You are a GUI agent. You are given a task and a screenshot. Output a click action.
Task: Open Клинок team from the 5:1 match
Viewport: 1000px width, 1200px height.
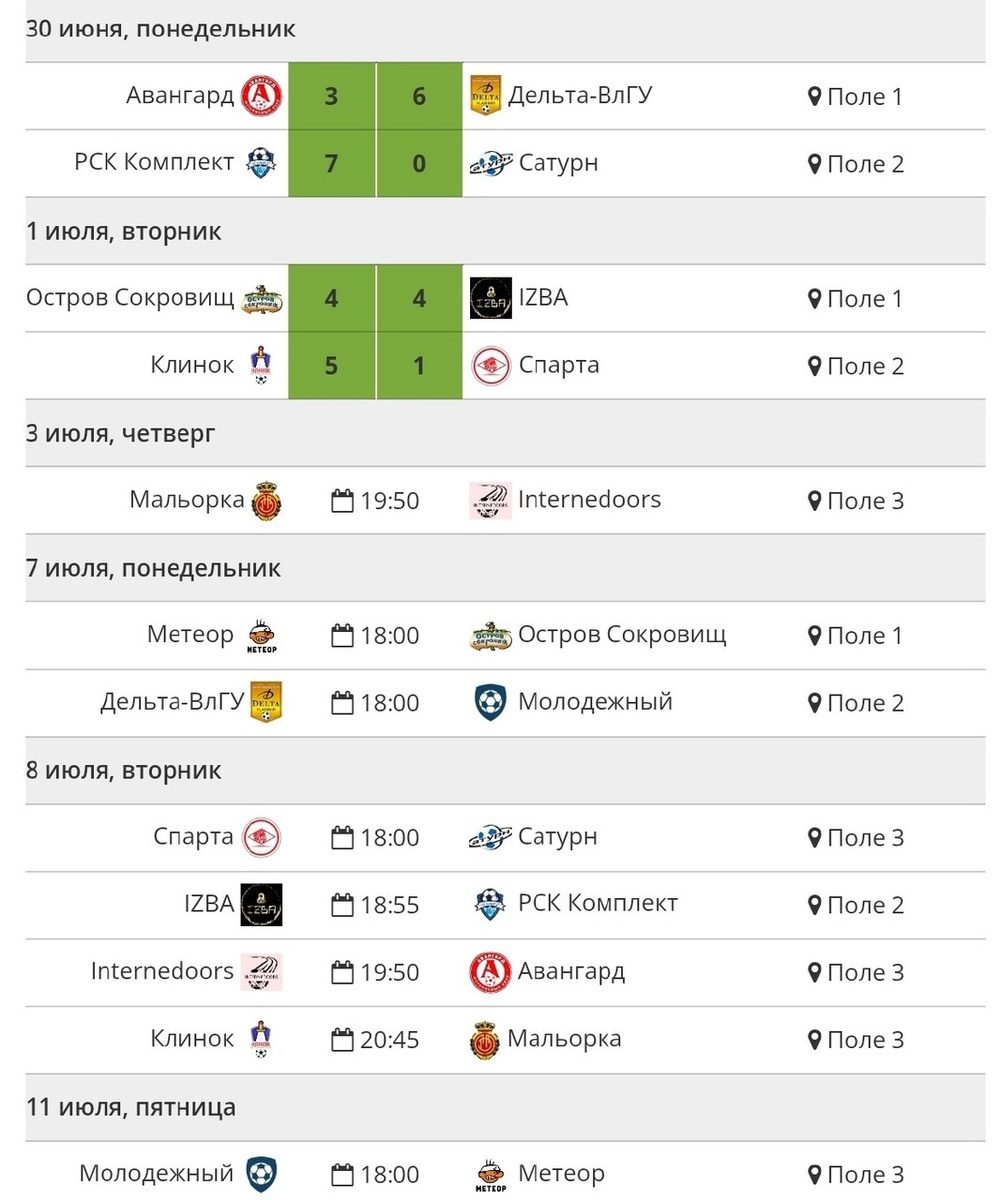pyautogui.click(x=192, y=364)
